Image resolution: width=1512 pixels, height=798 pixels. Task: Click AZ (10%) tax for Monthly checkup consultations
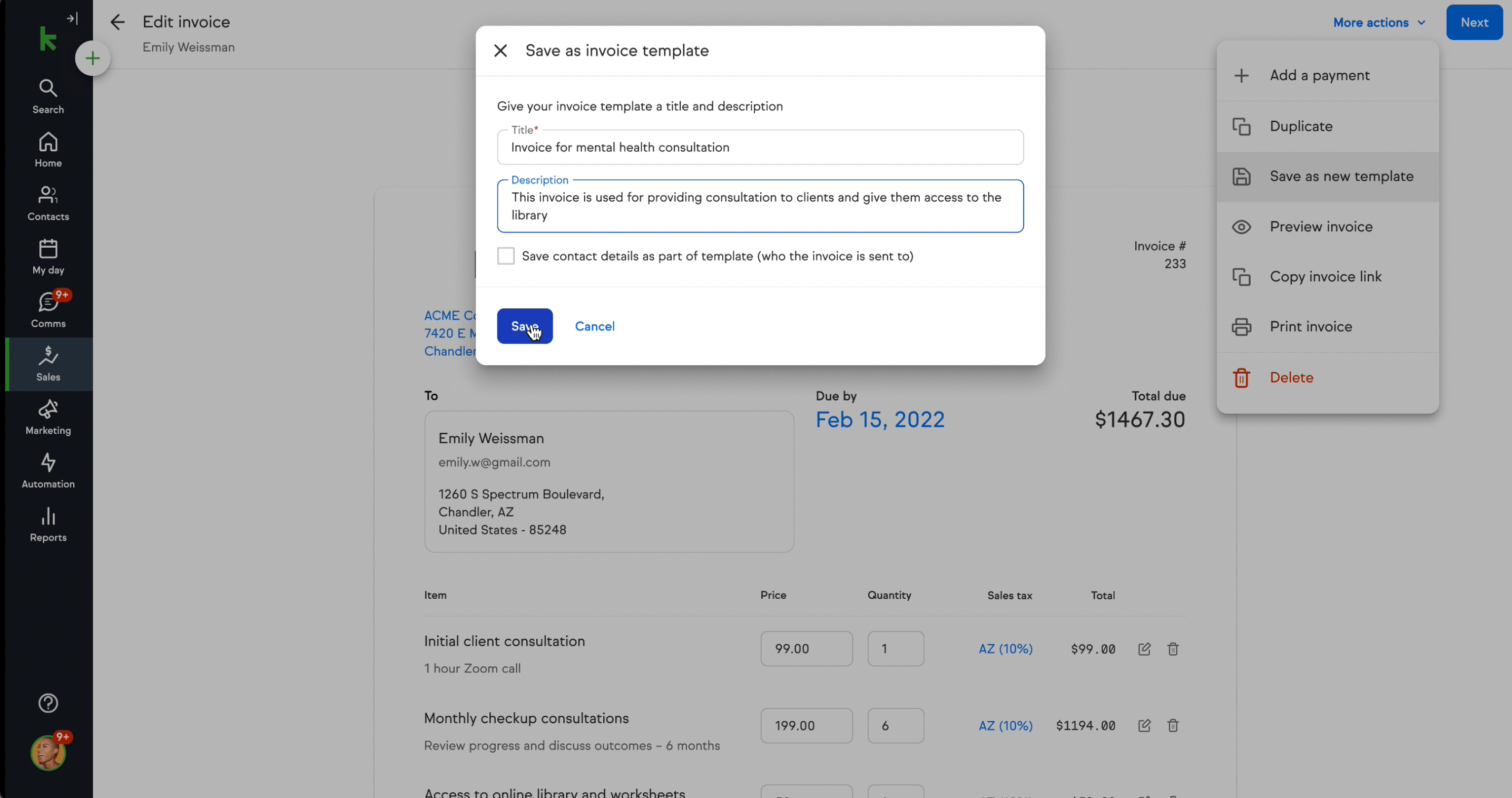pos(1006,726)
